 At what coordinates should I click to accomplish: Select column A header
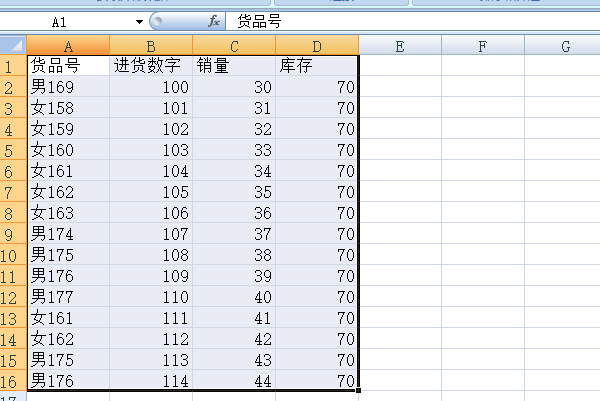point(68,46)
